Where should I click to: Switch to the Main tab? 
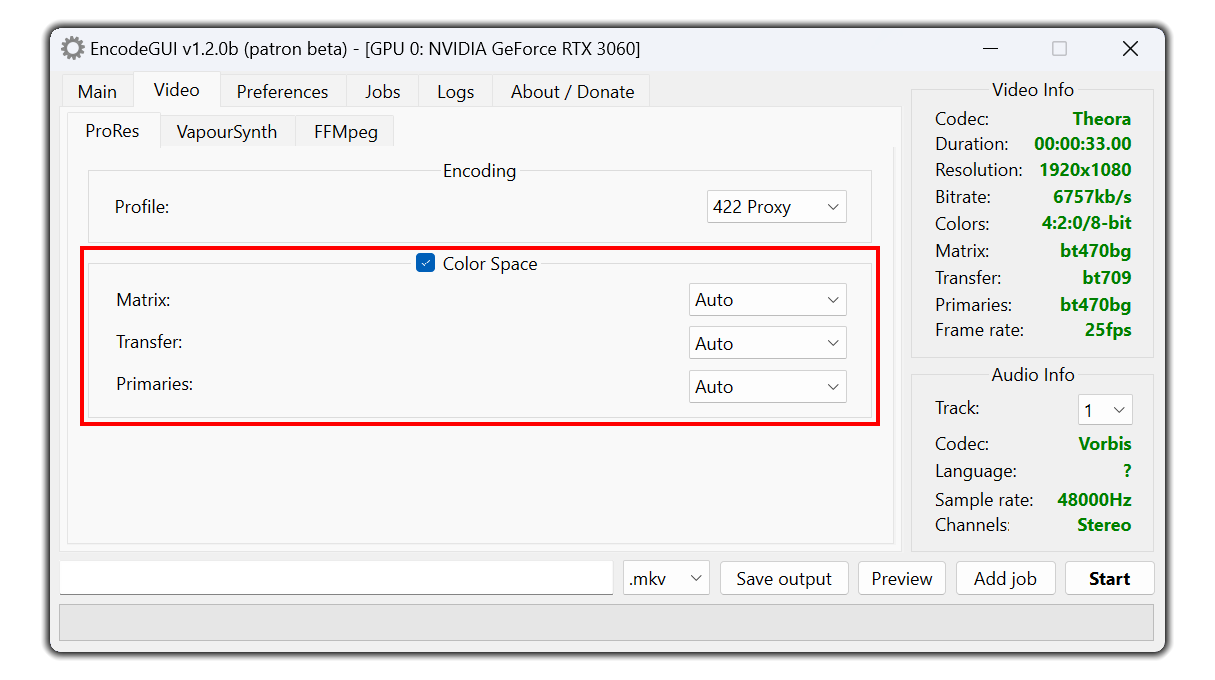pos(97,91)
